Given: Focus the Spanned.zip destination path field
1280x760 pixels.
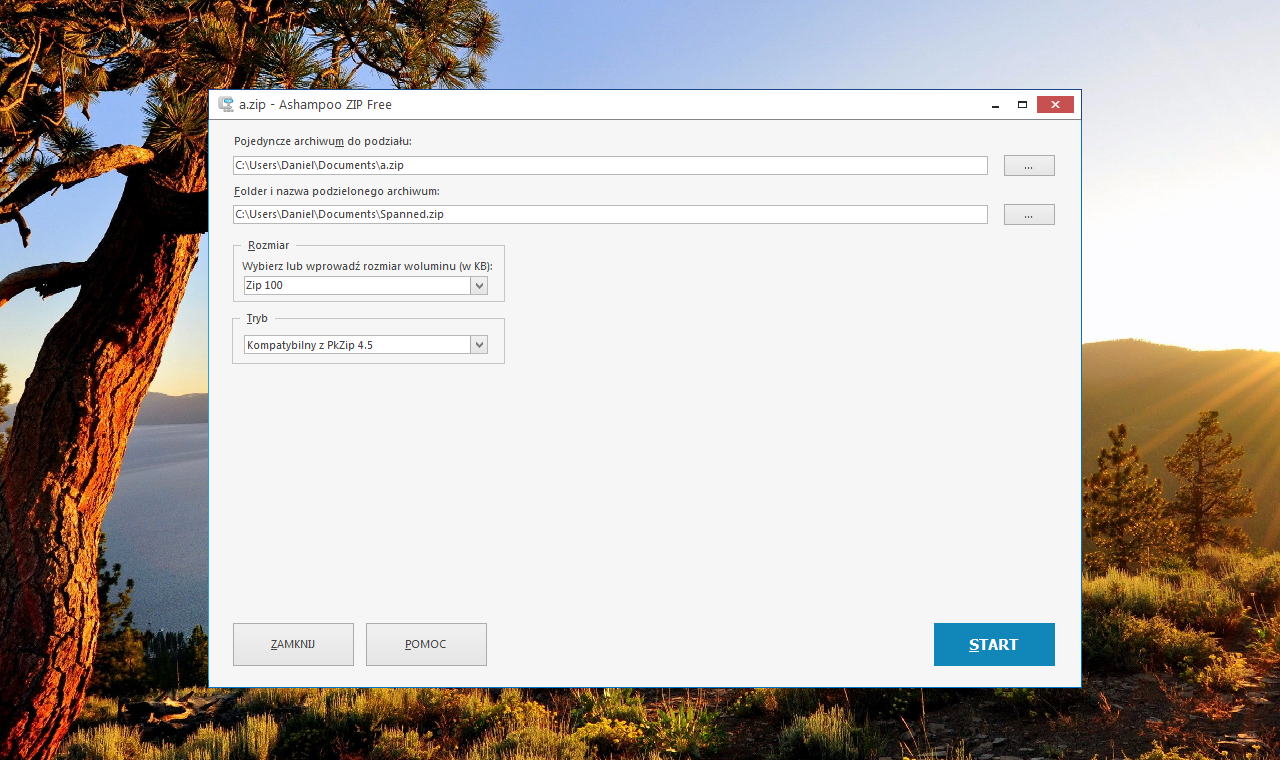Looking at the screenshot, I should (610, 214).
